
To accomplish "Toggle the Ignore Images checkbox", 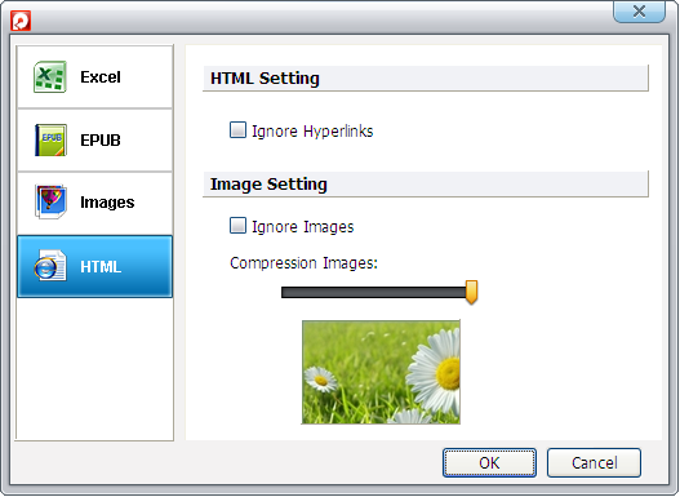I will (238, 226).
